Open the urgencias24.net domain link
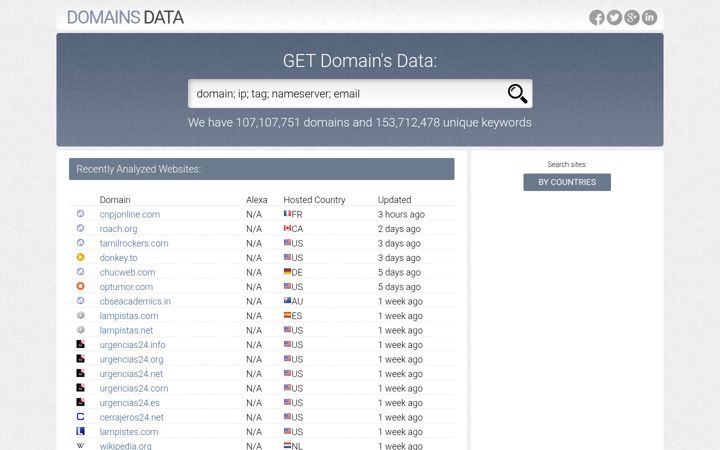This screenshot has height=450, width=720. coord(131,374)
